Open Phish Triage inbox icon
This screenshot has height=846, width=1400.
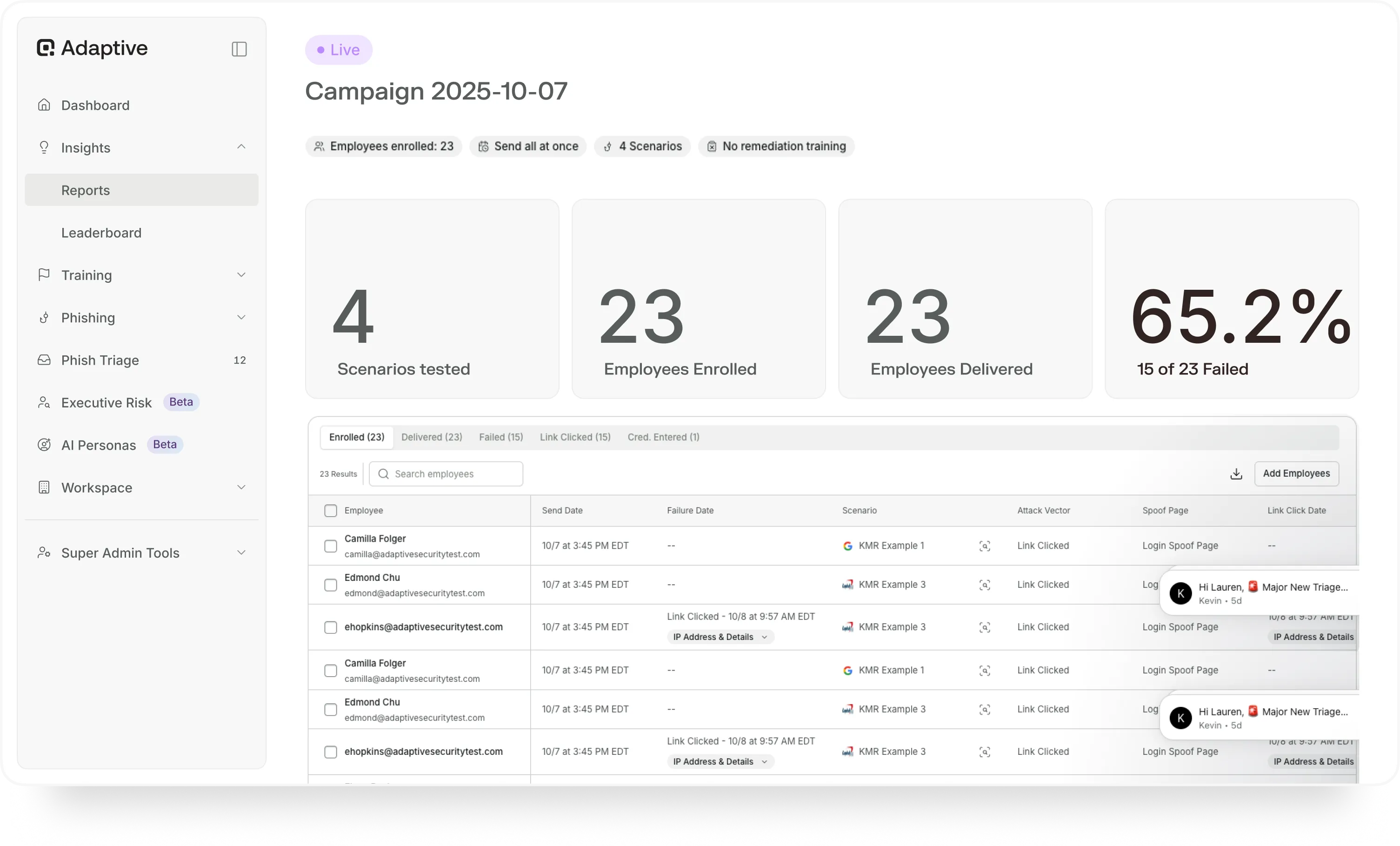coord(44,360)
